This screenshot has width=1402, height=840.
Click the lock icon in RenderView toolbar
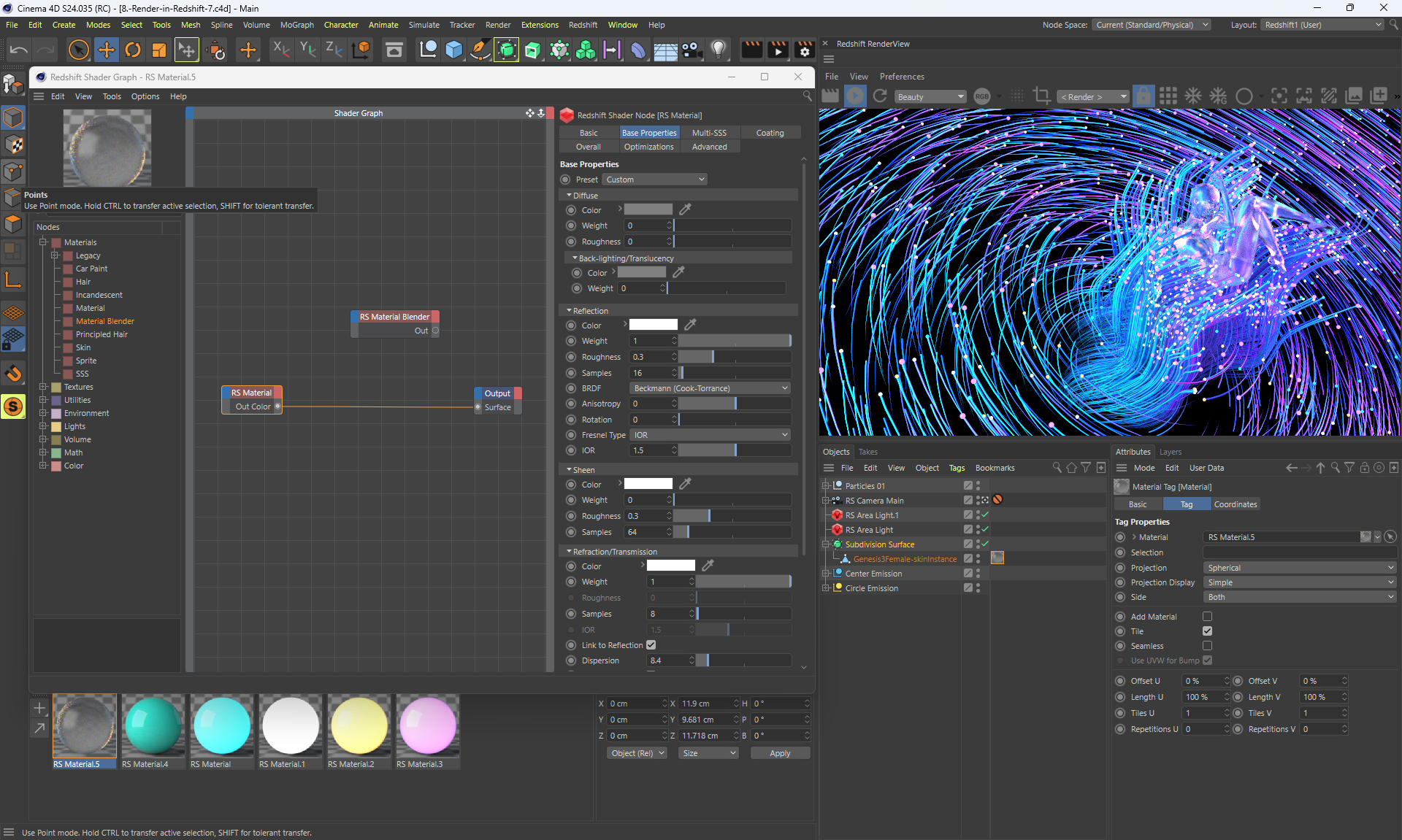(x=1144, y=96)
